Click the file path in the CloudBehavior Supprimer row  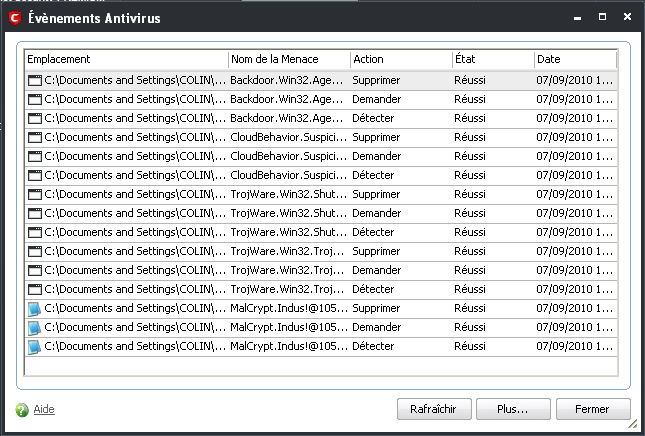point(135,137)
